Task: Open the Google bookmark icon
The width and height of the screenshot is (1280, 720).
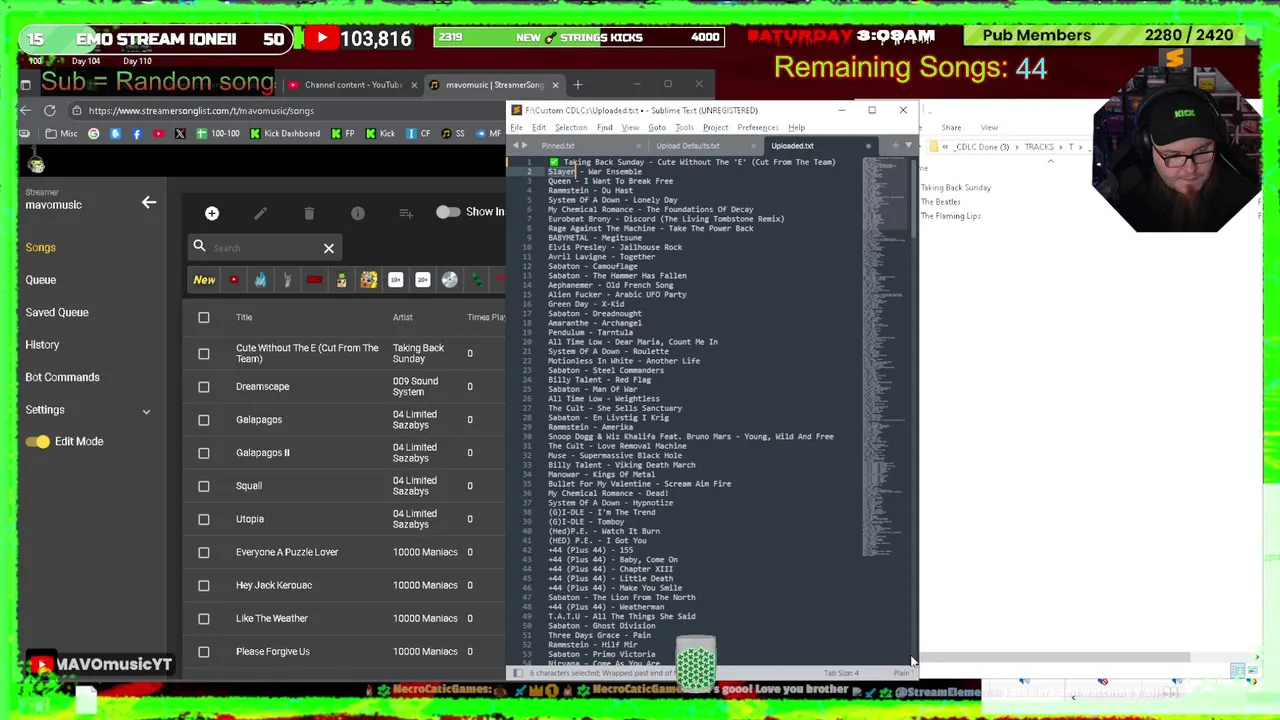Action: point(94,134)
